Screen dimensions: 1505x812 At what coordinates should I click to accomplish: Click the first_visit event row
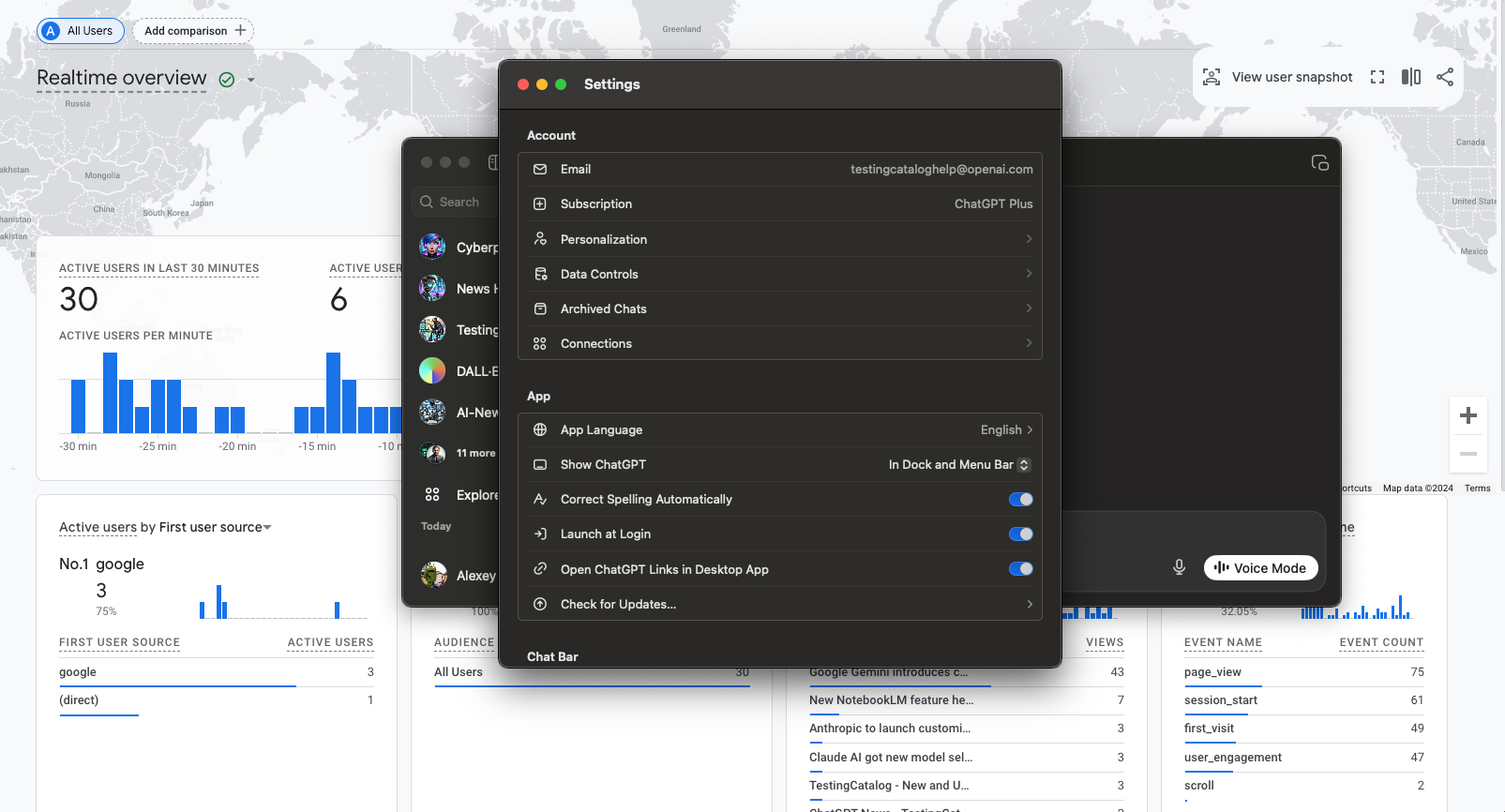[x=1304, y=729]
